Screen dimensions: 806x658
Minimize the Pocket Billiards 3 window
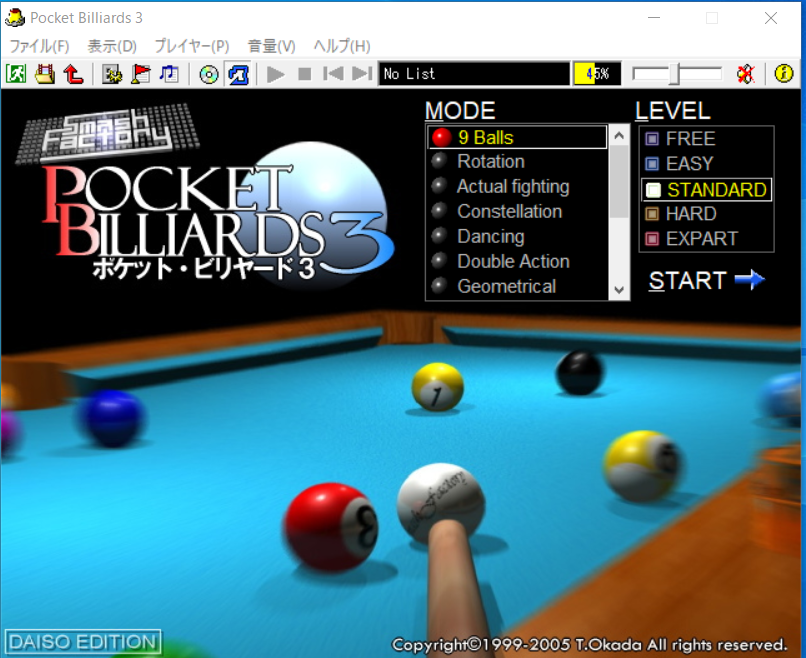click(654, 18)
